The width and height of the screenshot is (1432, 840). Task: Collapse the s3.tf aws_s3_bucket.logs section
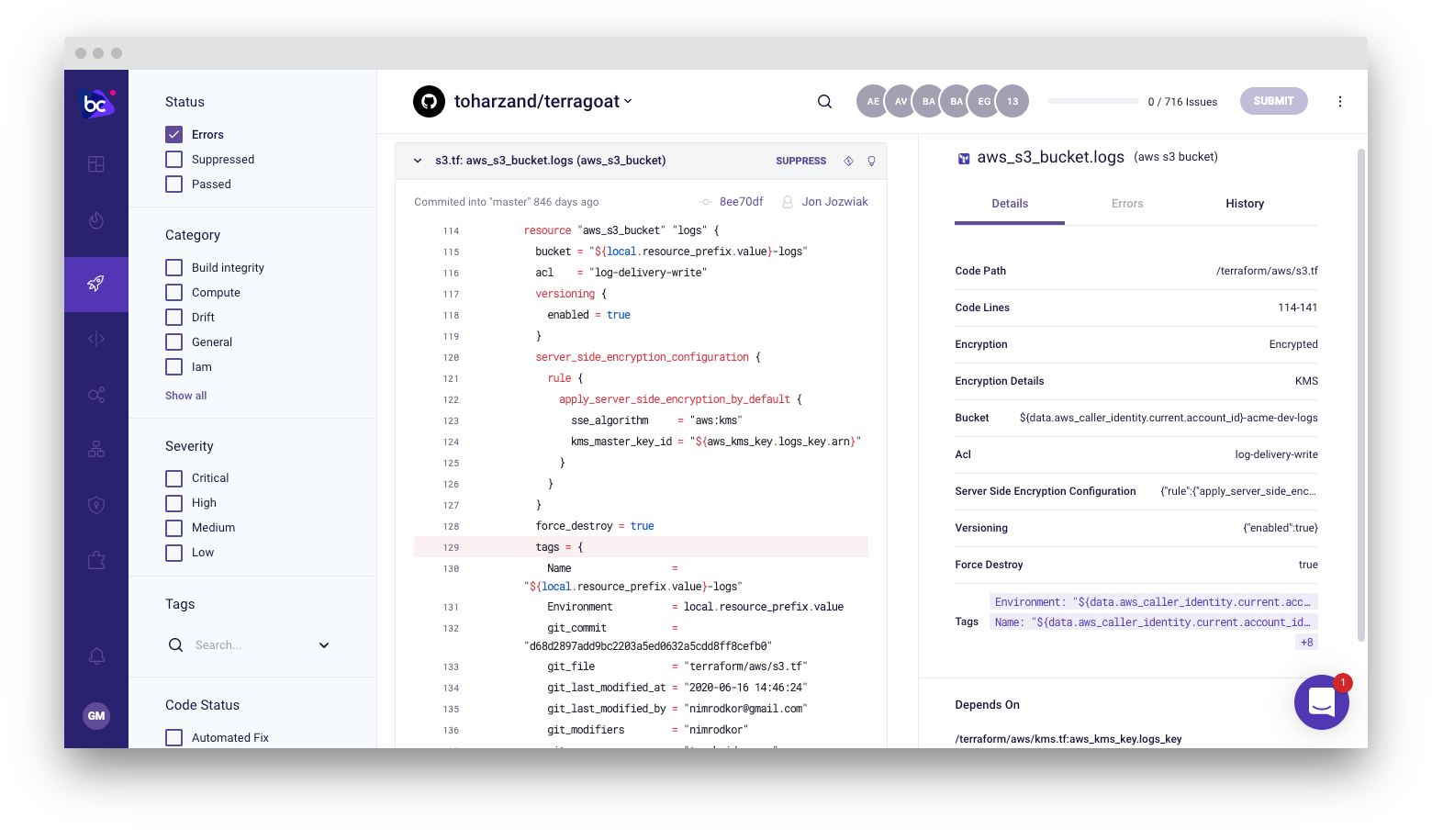point(418,161)
